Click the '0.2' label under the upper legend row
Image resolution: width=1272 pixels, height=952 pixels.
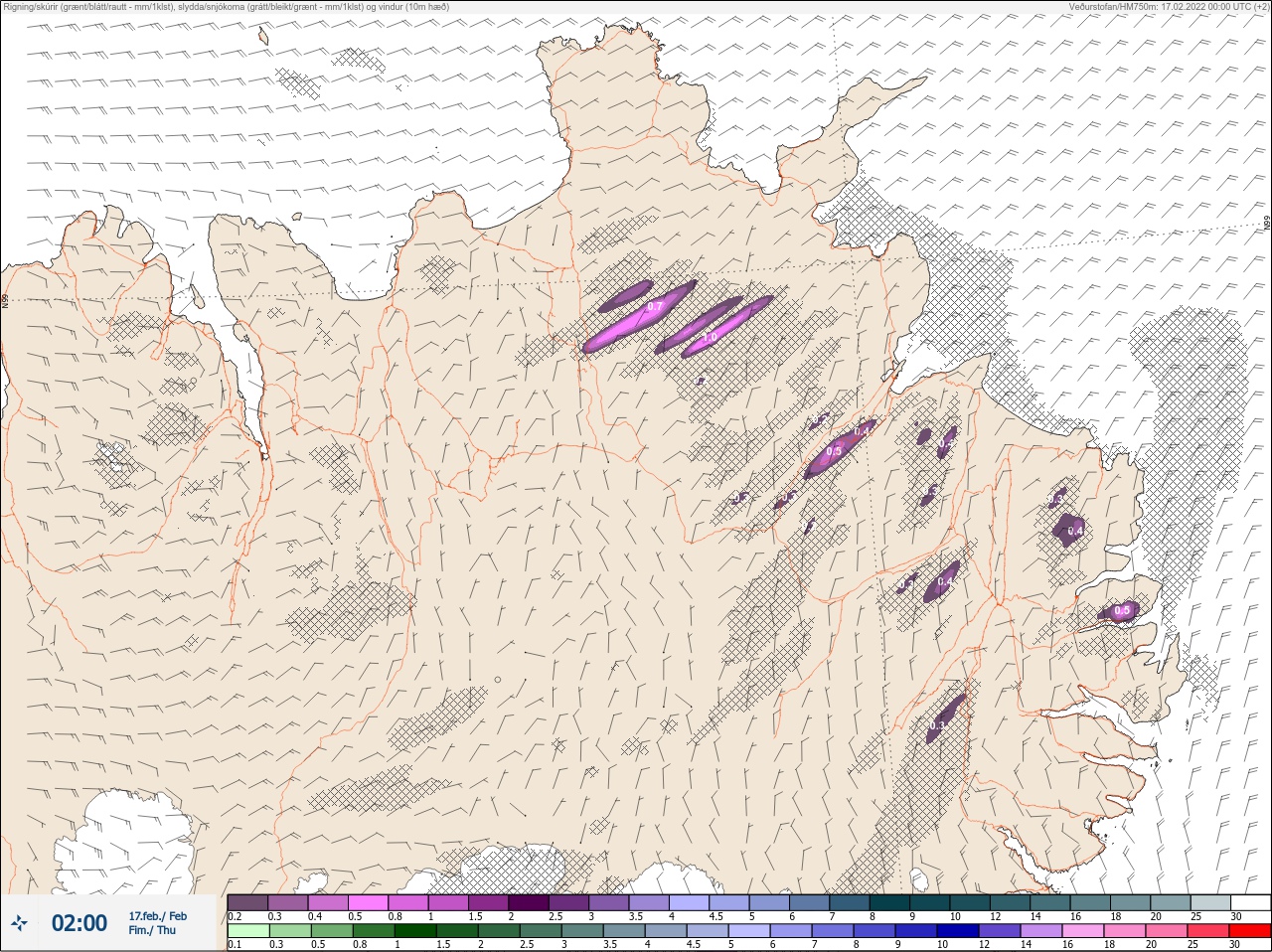(x=235, y=916)
